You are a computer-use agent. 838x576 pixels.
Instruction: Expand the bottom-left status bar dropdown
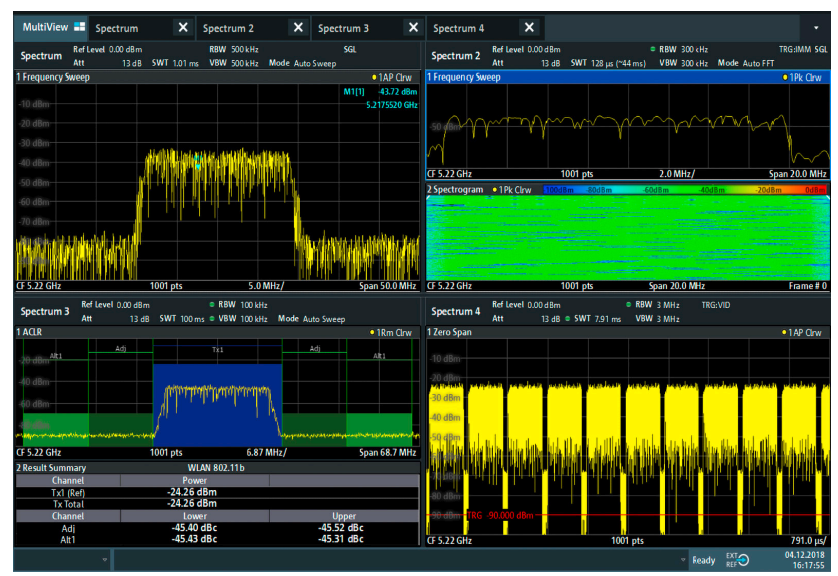[x=105, y=560]
